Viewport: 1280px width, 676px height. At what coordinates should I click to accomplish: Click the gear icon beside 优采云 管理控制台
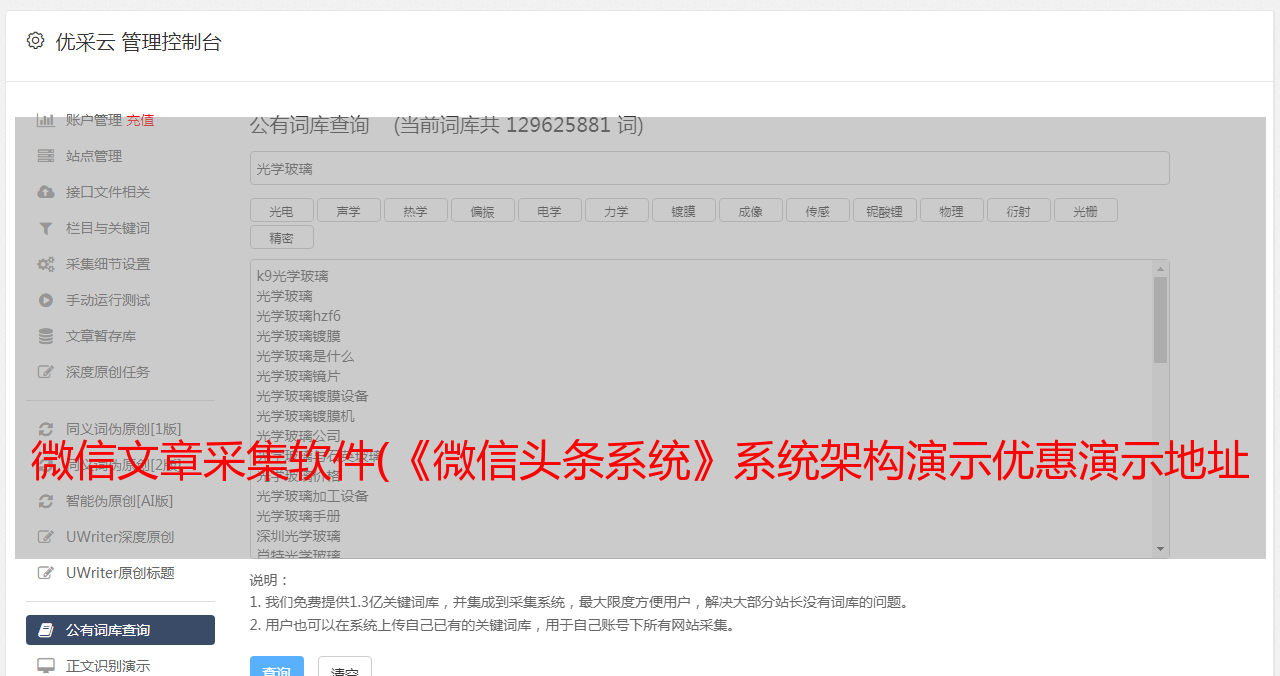[36, 41]
